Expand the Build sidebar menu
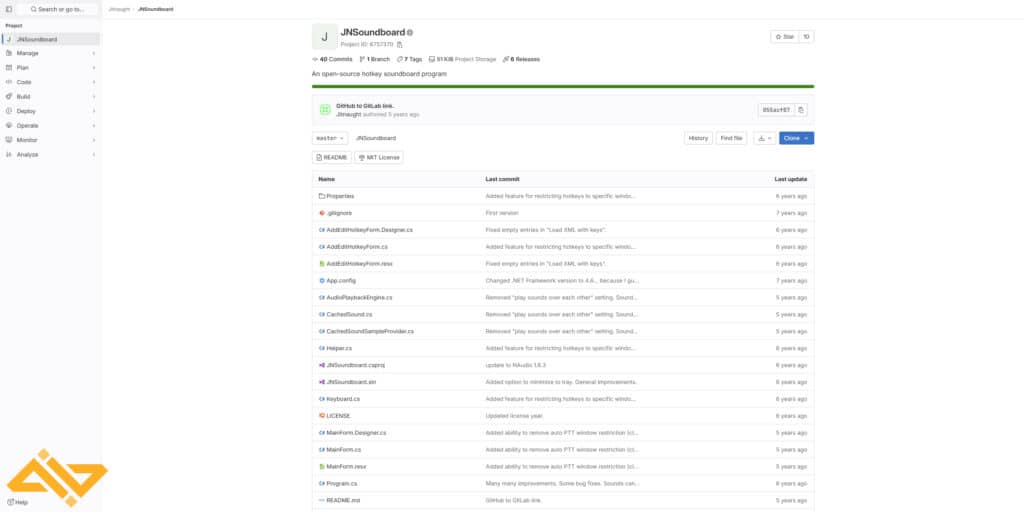Viewport: 1024px width, 512px height. click(x=50, y=97)
